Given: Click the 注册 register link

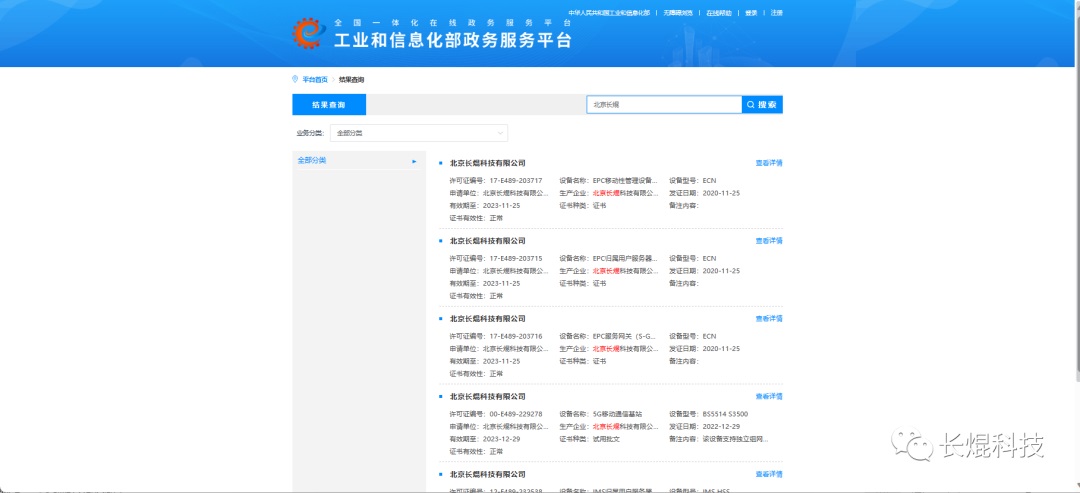Looking at the screenshot, I should (x=776, y=13).
